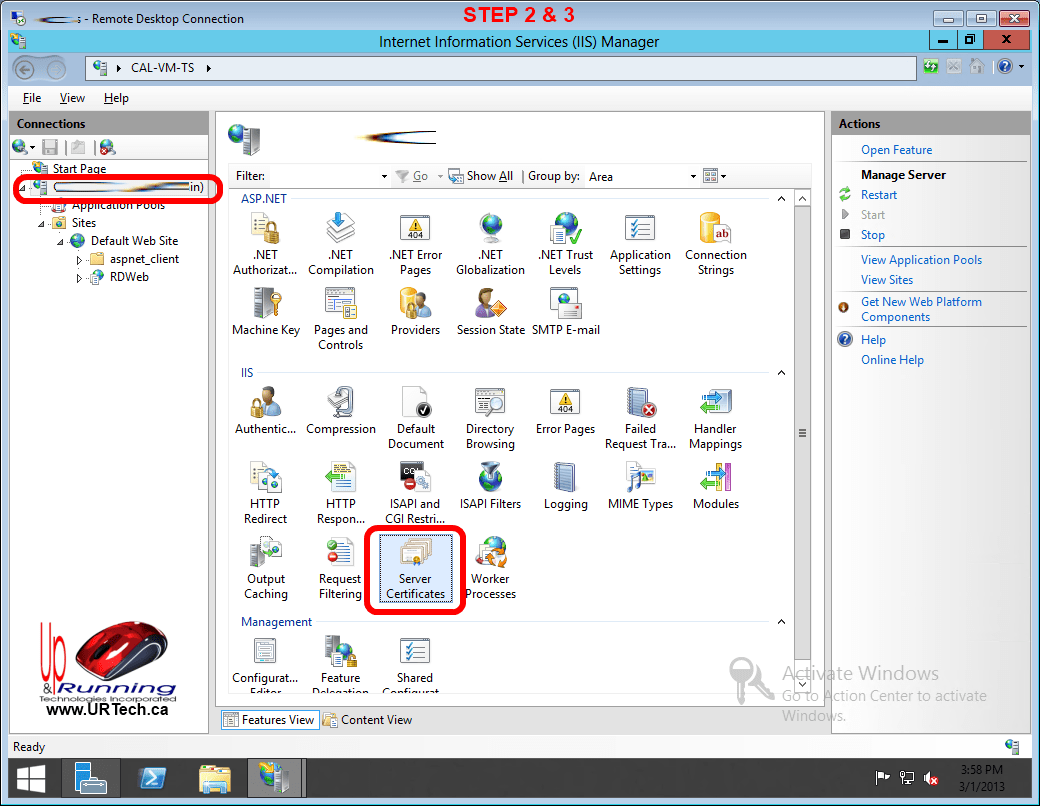Launch PowerShell from the taskbar
The height and width of the screenshot is (806, 1040).
(x=151, y=778)
